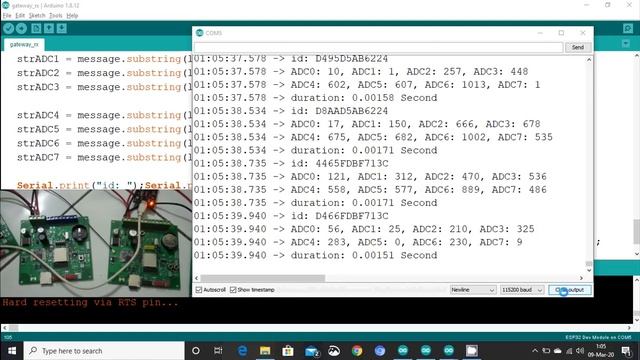This screenshot has width=640, height=360.
Task: Toggle the Autoscroll checkbox
Action: pyautogui.click(x=199, y=290)
